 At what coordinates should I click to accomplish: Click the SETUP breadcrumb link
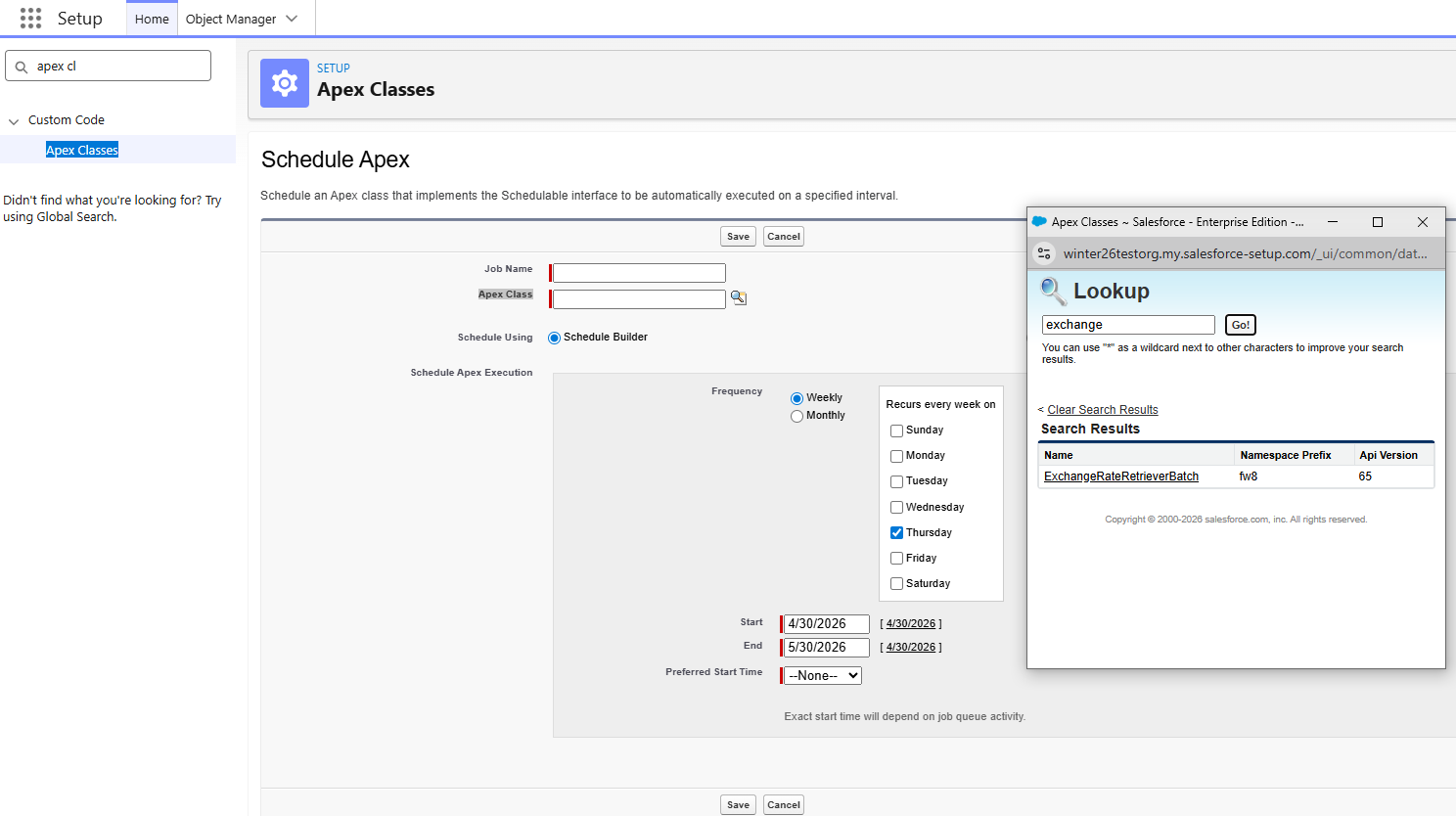(x=334, y=68)
